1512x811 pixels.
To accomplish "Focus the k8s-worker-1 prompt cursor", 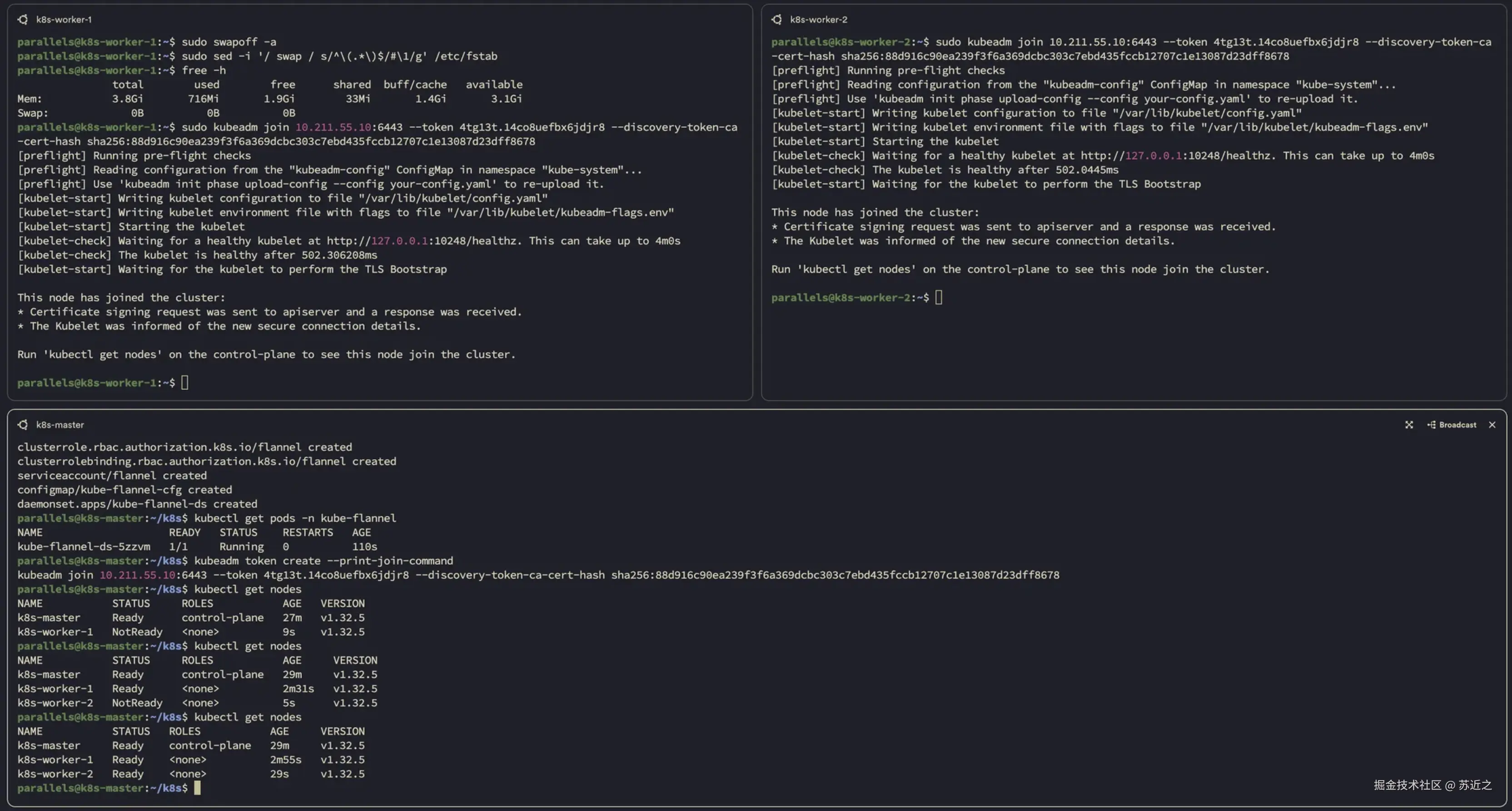I will (x=185, y=383).
